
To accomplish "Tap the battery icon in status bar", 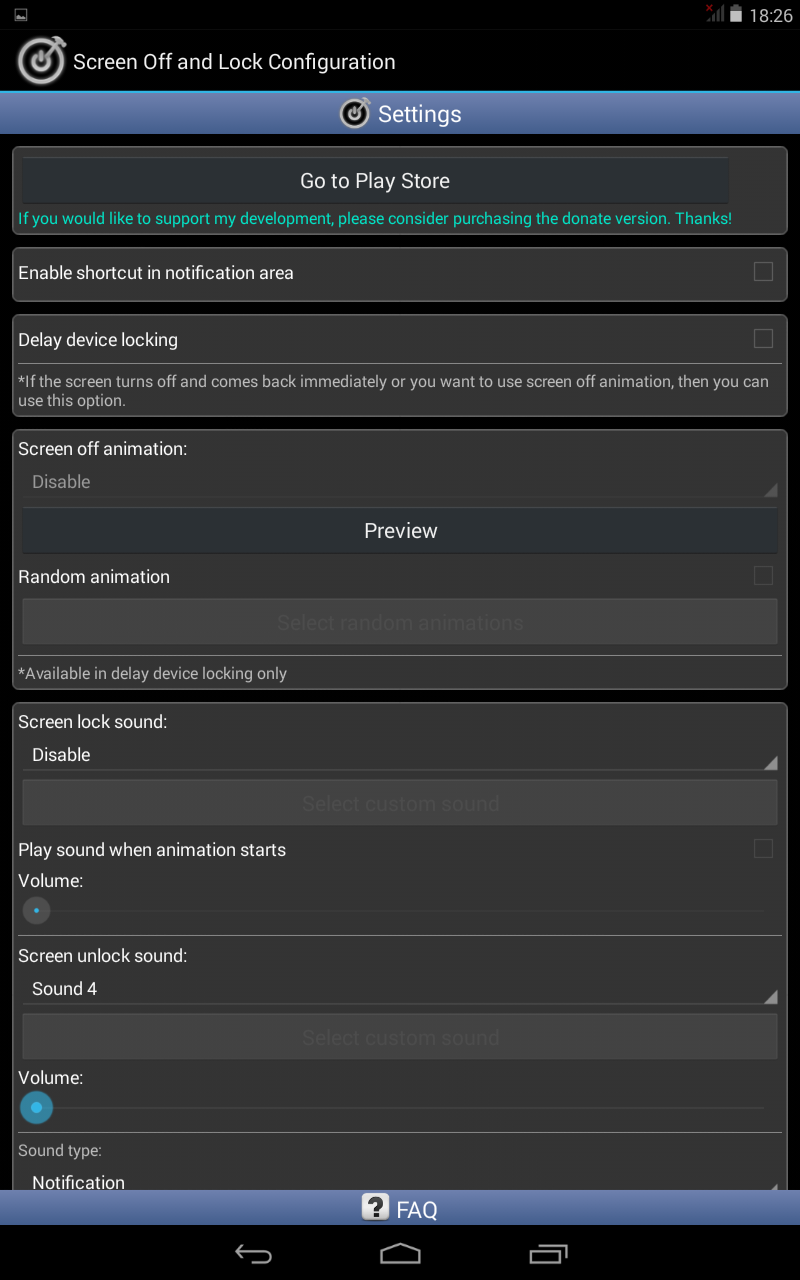I will coord(736,15).
